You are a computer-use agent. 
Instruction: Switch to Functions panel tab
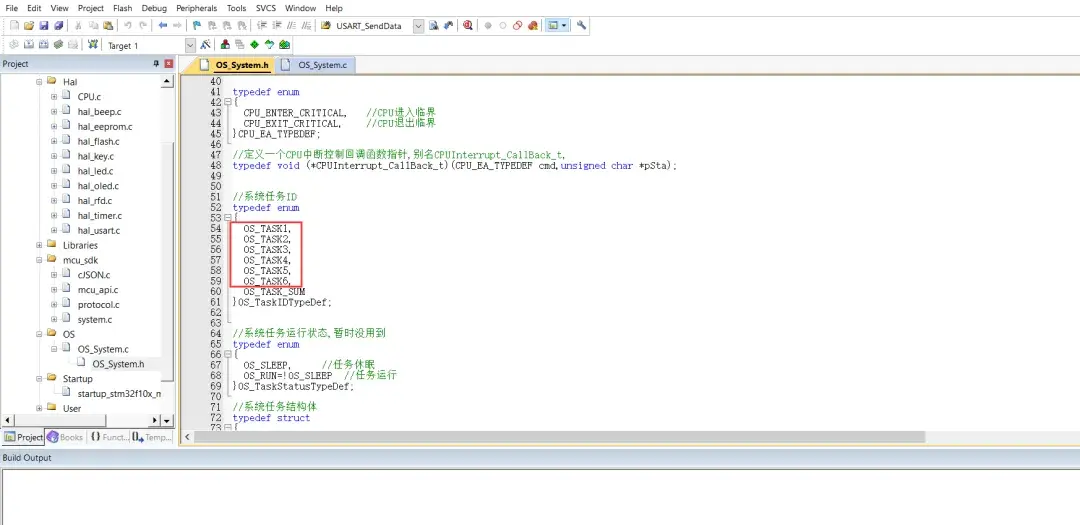pos(109,438)
